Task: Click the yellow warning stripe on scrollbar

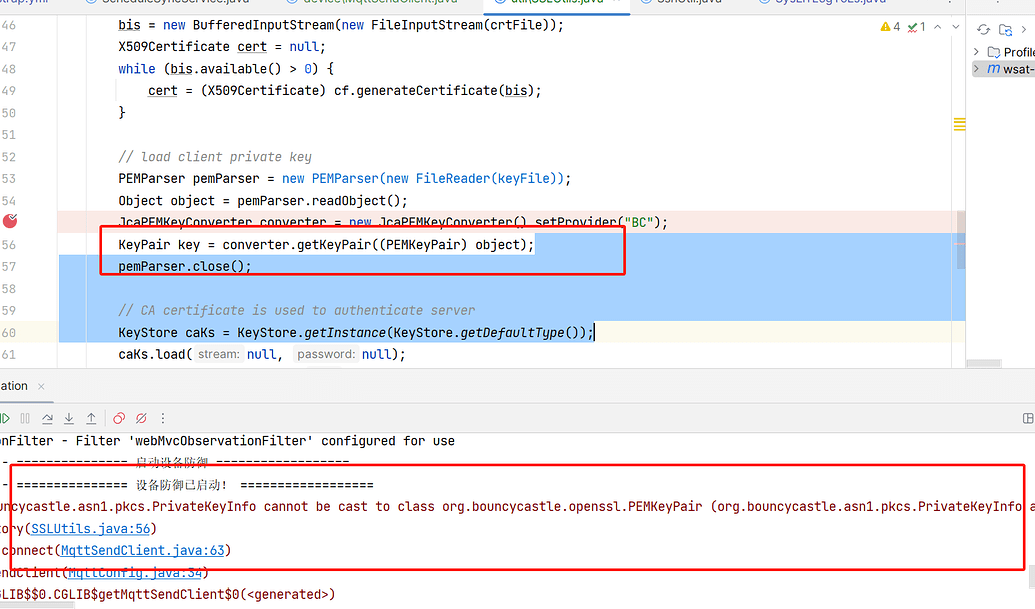Action: coord(959,124)
